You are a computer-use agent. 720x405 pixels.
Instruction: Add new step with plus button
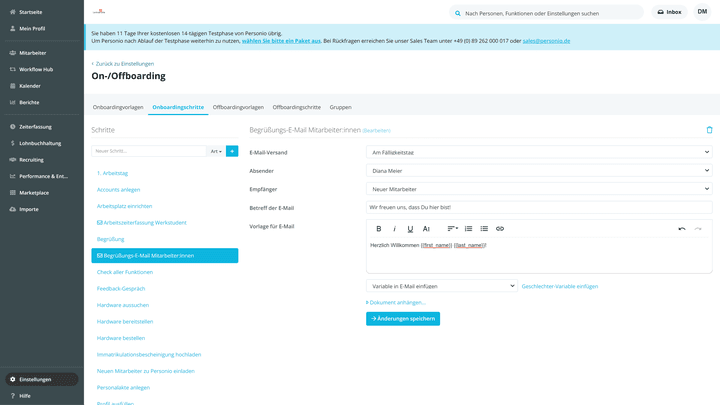(232, 151)
